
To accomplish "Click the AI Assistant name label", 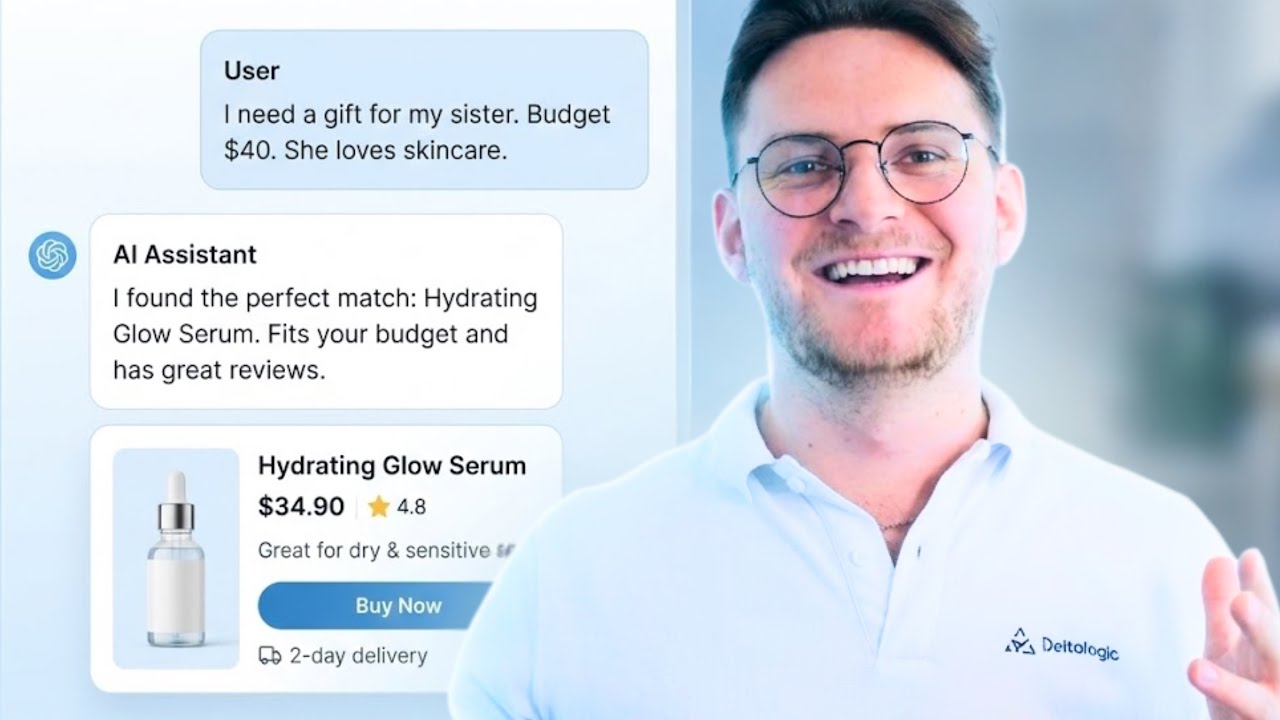I will point(185,254).
